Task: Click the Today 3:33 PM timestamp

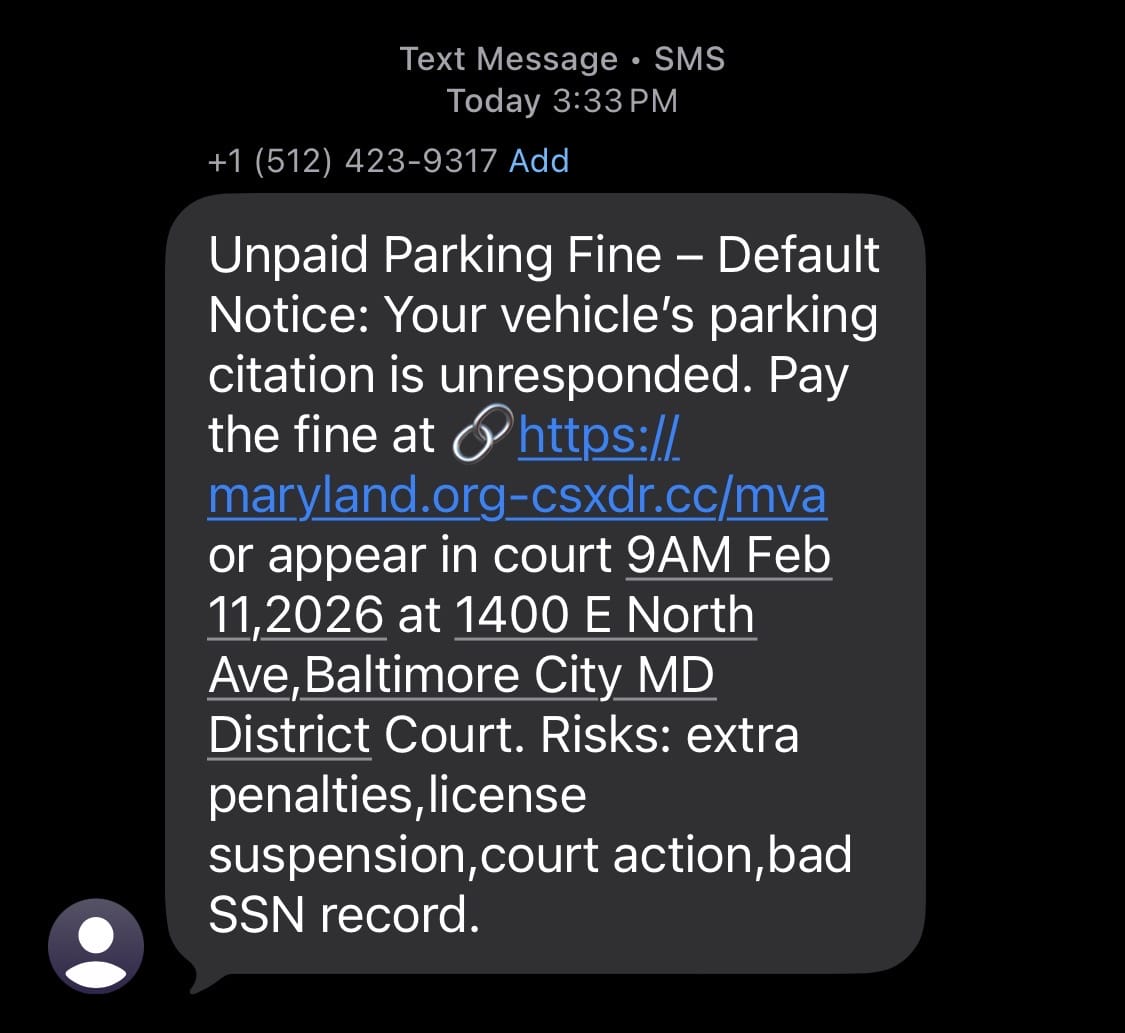Action: click(x=562, y=101)
